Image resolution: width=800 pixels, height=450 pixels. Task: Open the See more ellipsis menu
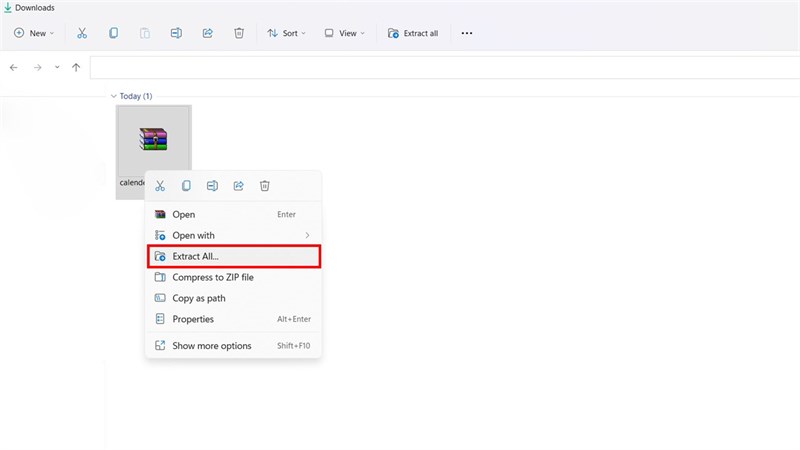[x=466, y=33]
